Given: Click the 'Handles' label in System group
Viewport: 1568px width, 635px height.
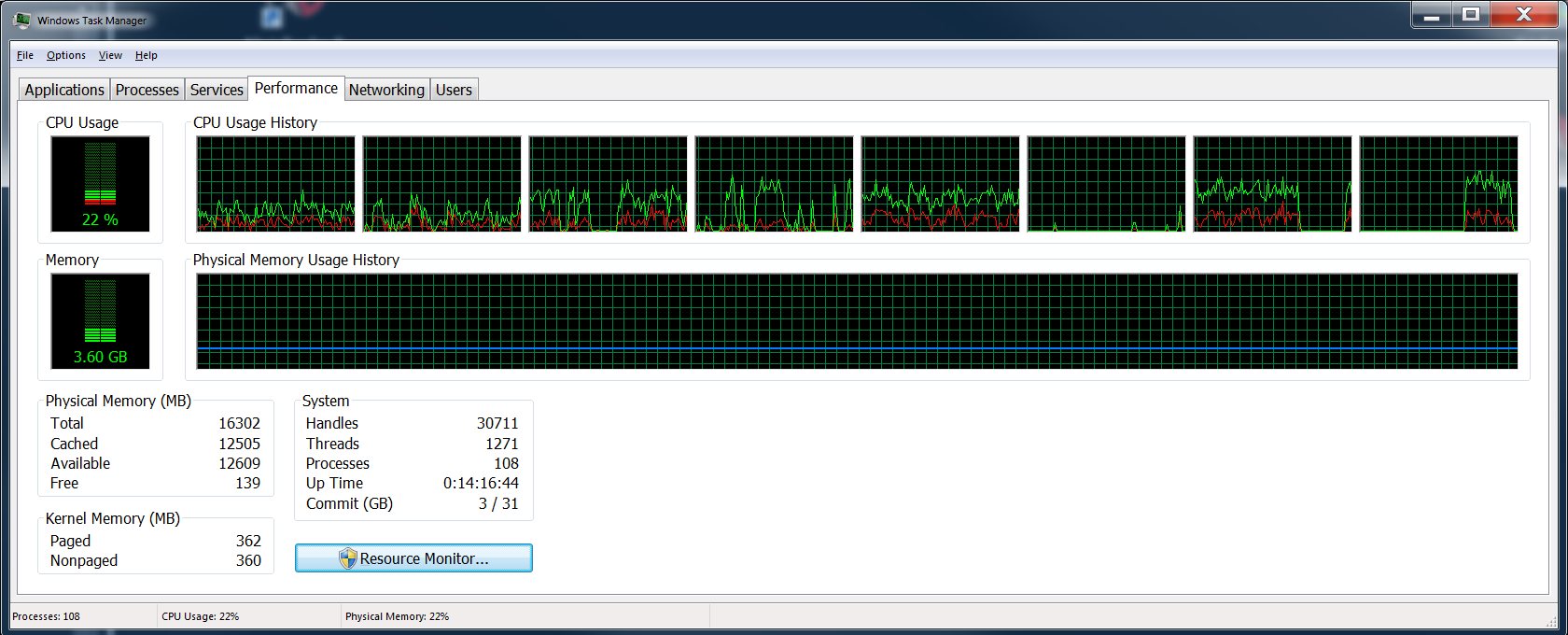Looking at the screenshot, I should click(x=332, y=423).
